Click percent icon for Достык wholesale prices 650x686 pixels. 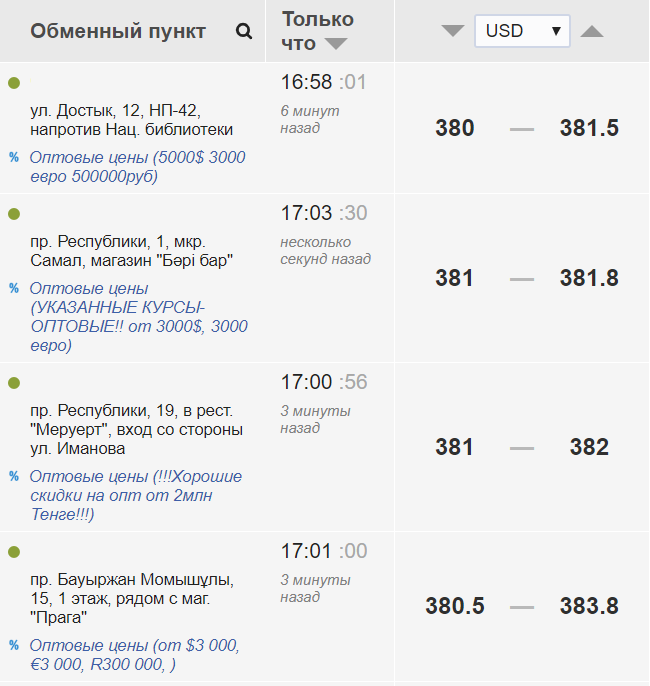[14, 157]
